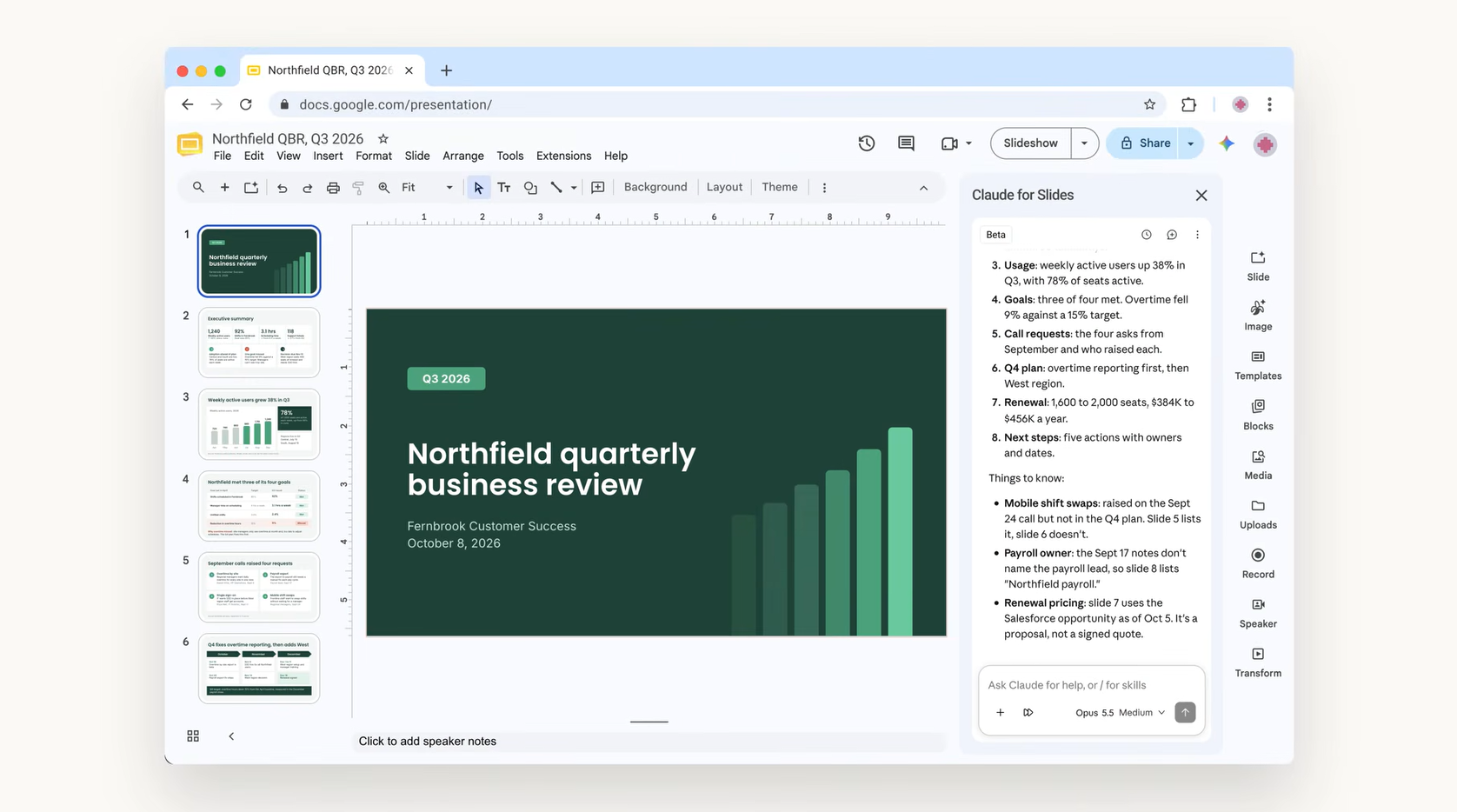Open the Opus 5.5 Medium model selector
Viewport: 1457px width, 812px height.
click(1120, 713)
